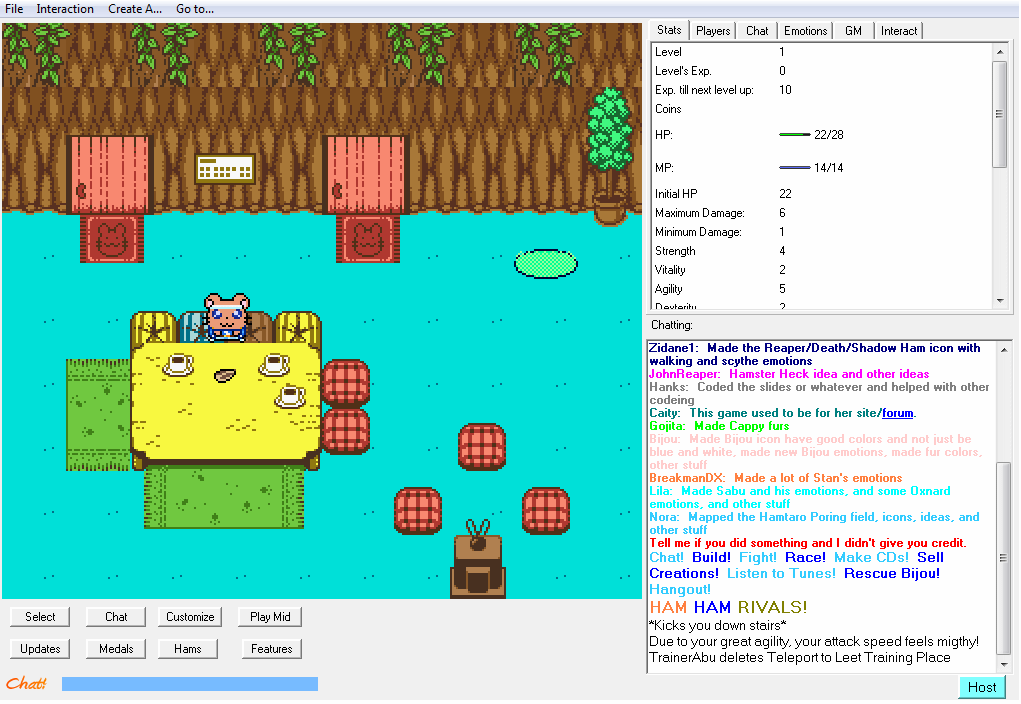
Task: Click the right bunny doormat
Action: point(366,239)
